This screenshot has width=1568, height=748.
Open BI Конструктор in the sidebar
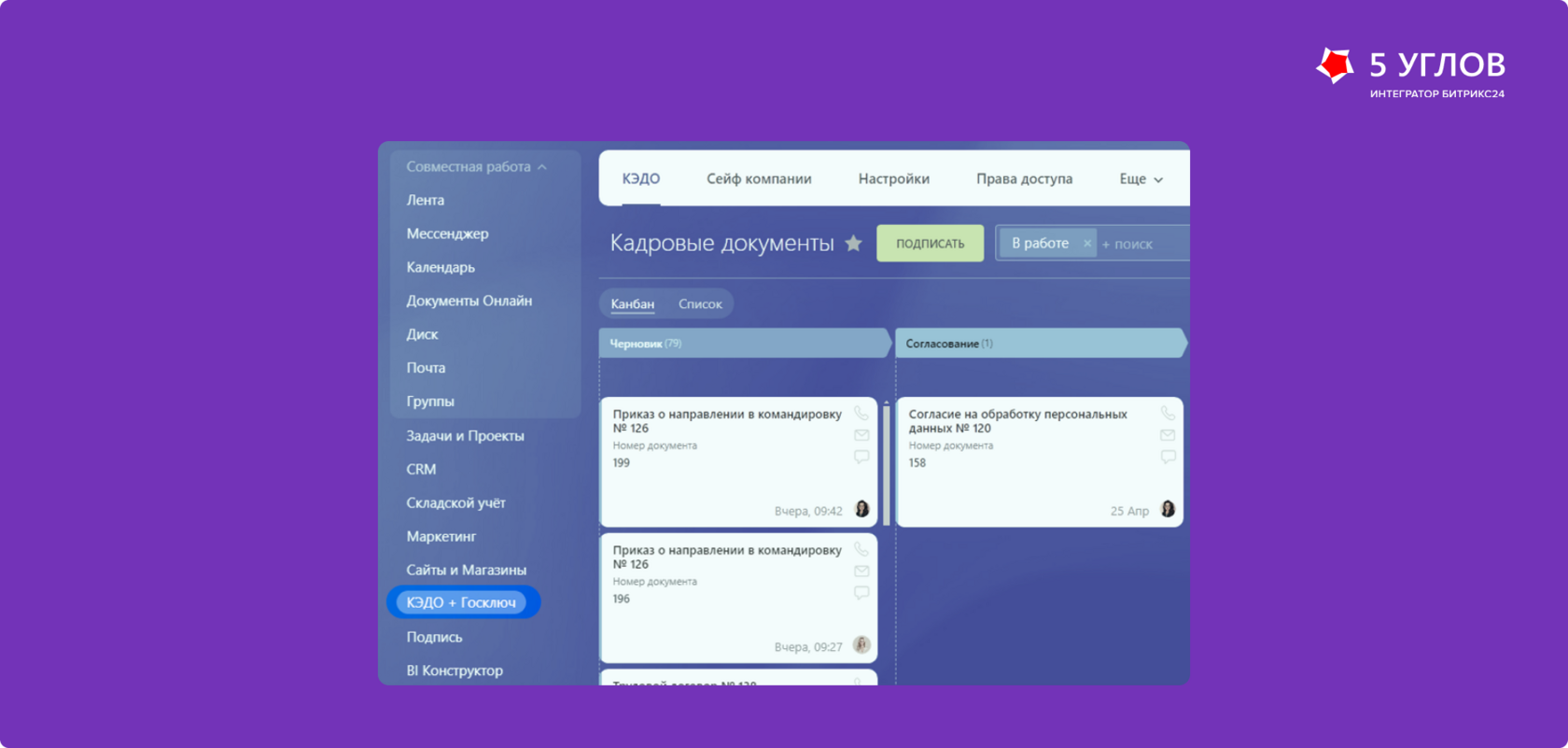pos(455,670)
